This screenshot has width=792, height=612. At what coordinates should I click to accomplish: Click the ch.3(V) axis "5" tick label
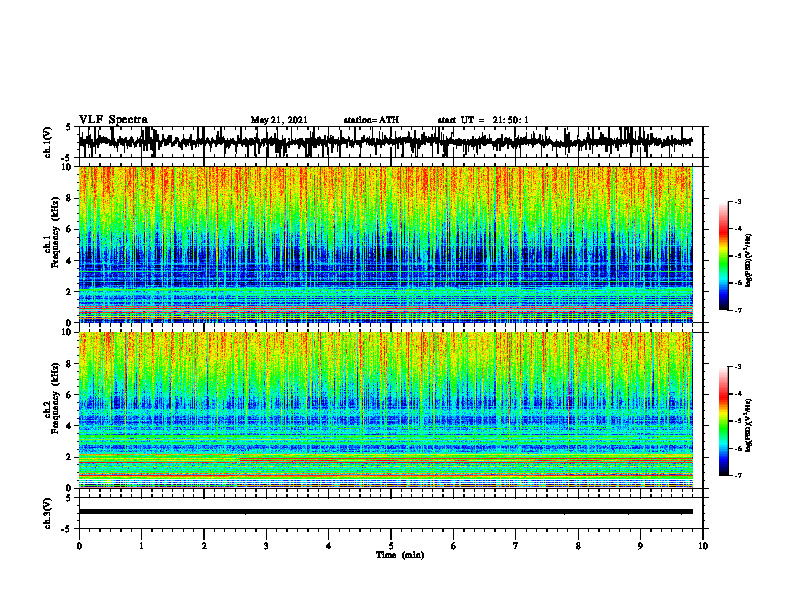[68, 498]
